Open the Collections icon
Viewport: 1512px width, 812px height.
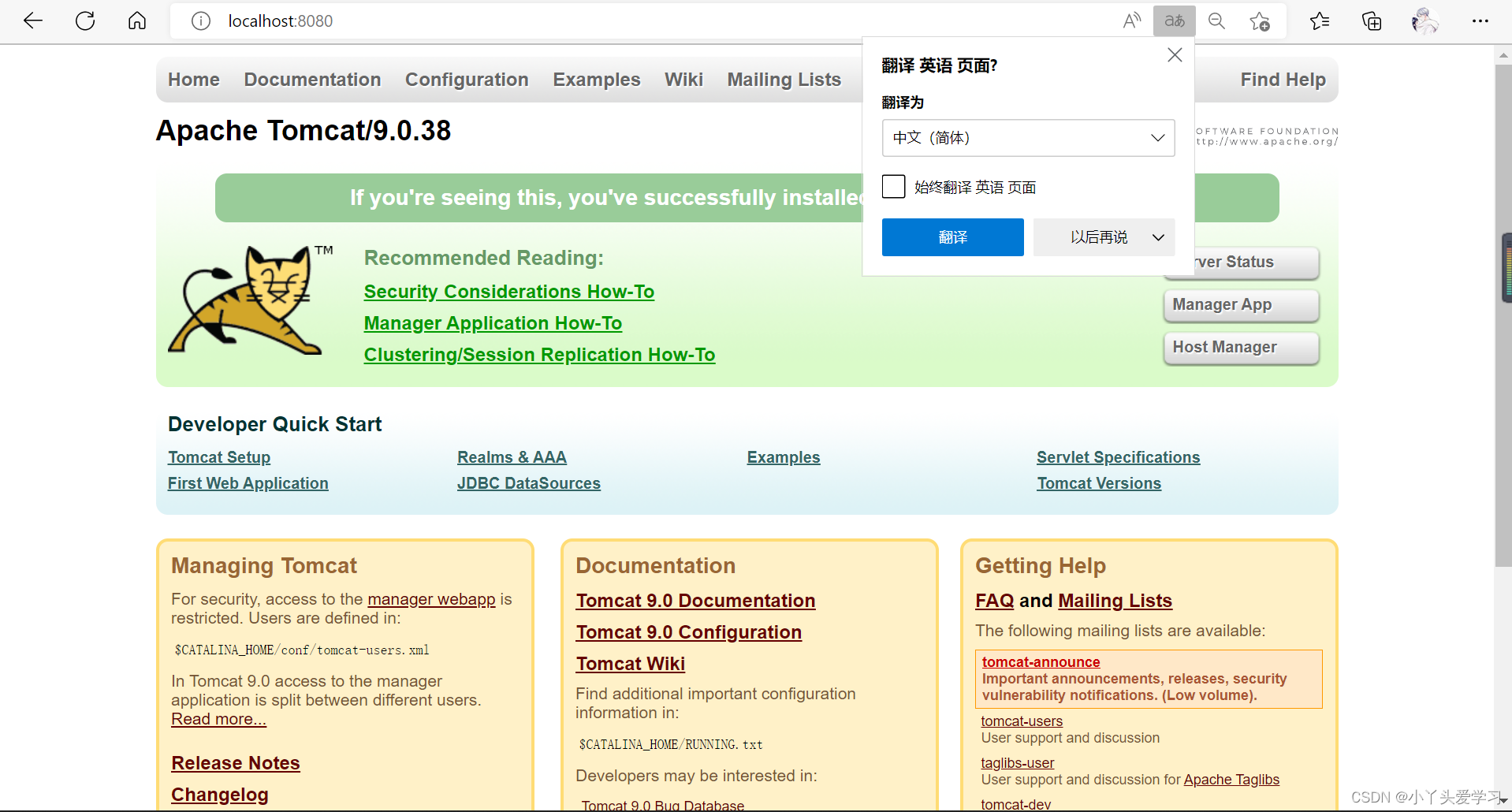[1372, 21]
